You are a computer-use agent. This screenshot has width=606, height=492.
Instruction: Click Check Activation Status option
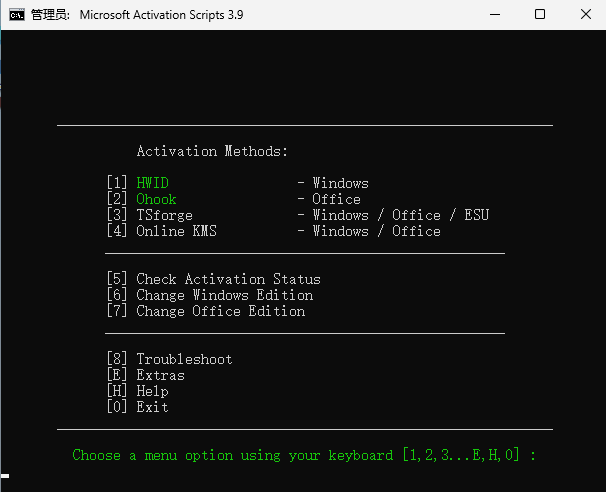(228, 279)
